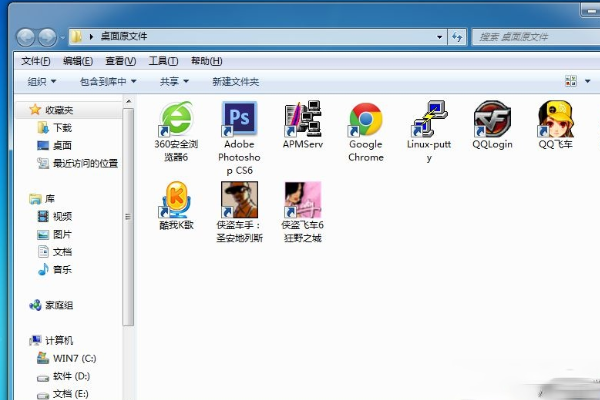Expand the 包含到库中 dropdown

click(x=108, y=81)
